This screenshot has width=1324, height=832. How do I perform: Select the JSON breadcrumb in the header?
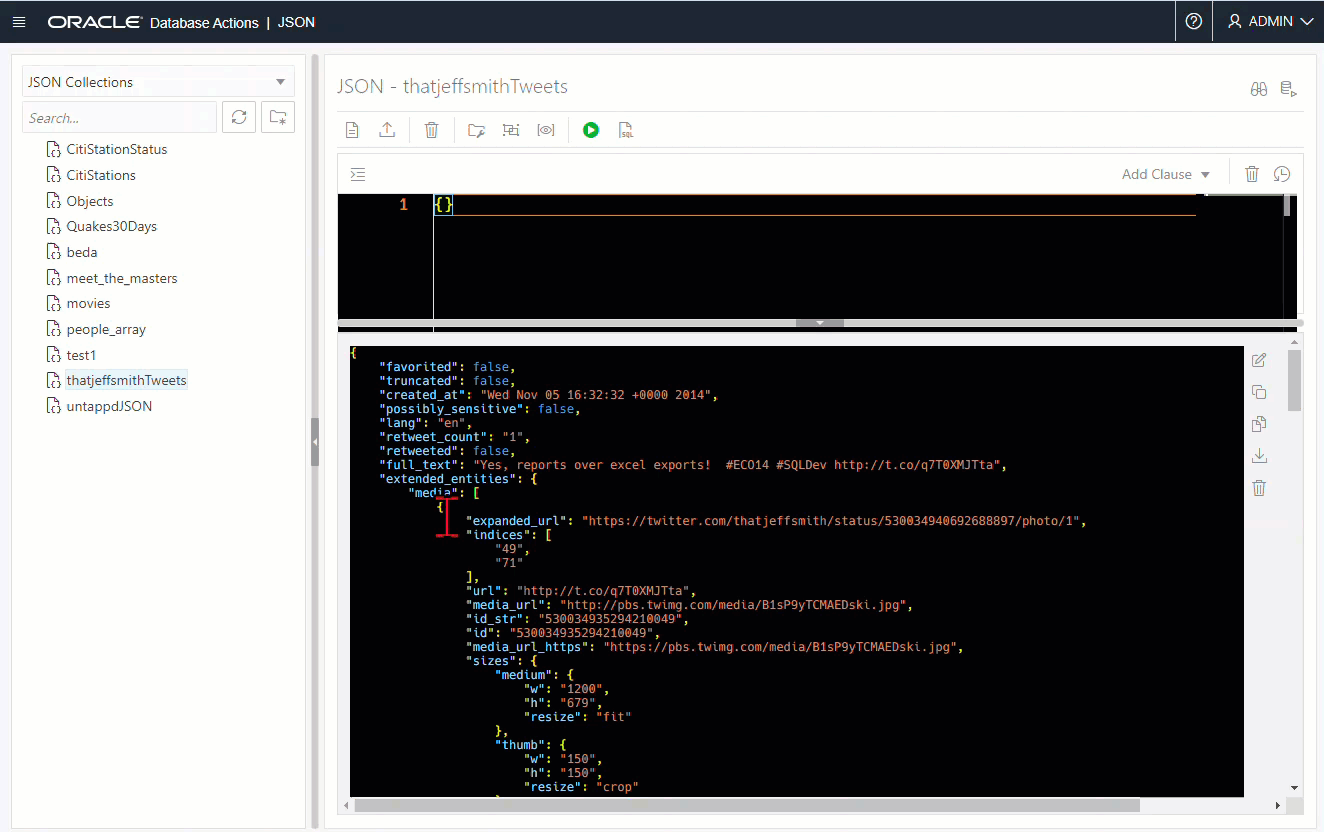(296, 21)
